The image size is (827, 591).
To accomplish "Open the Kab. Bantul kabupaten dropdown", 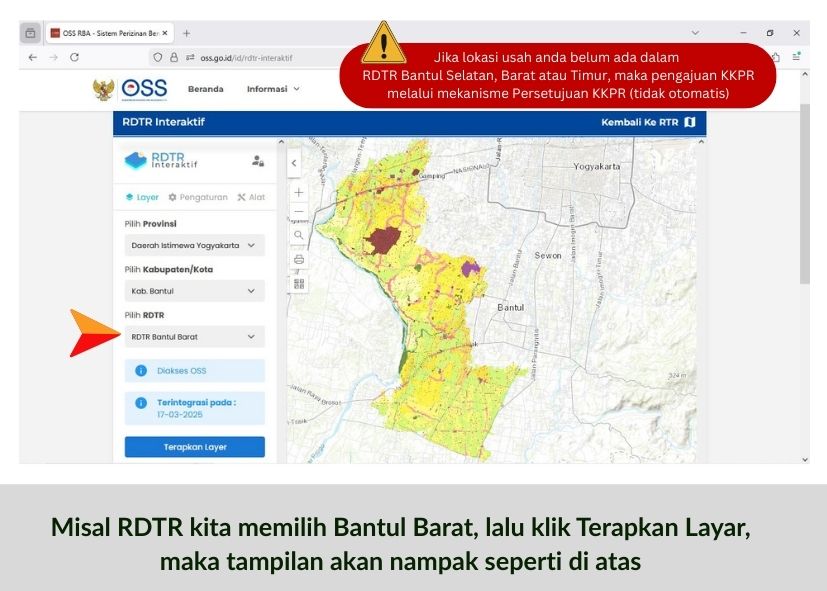I will [x=195, y=291].
